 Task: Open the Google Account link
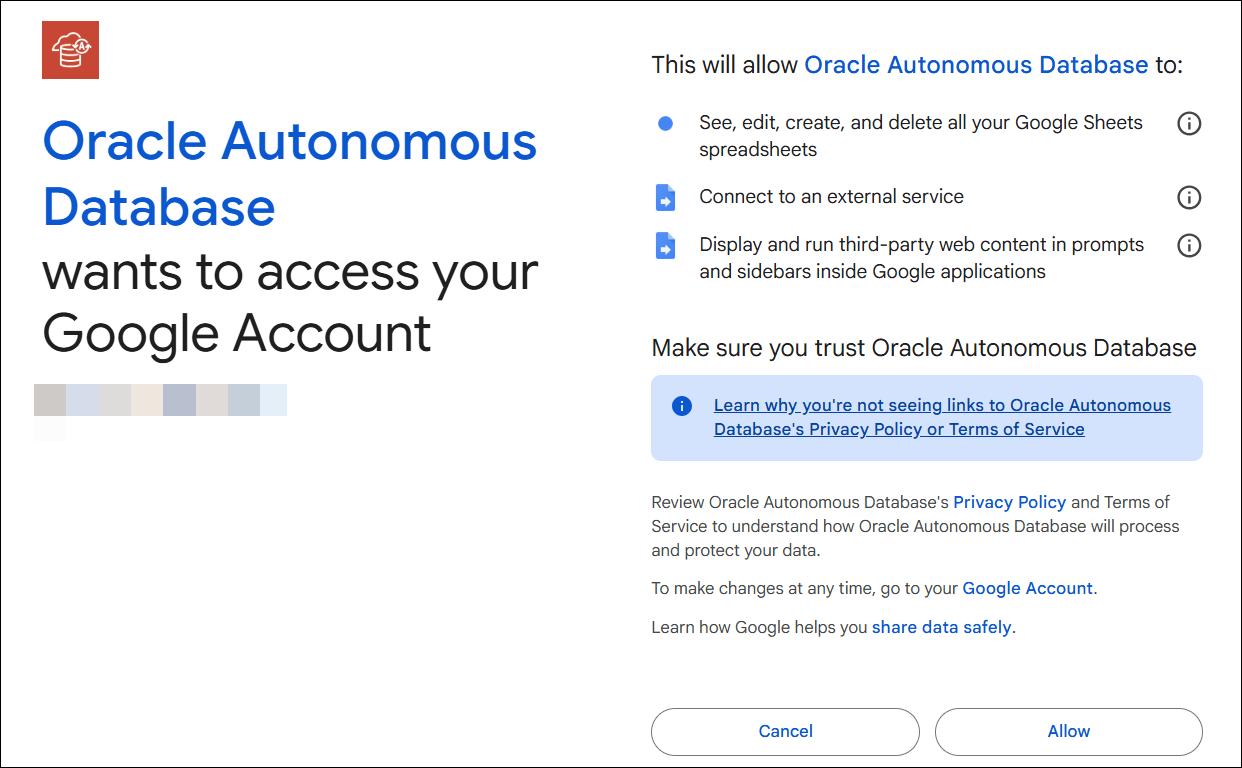1027,588
